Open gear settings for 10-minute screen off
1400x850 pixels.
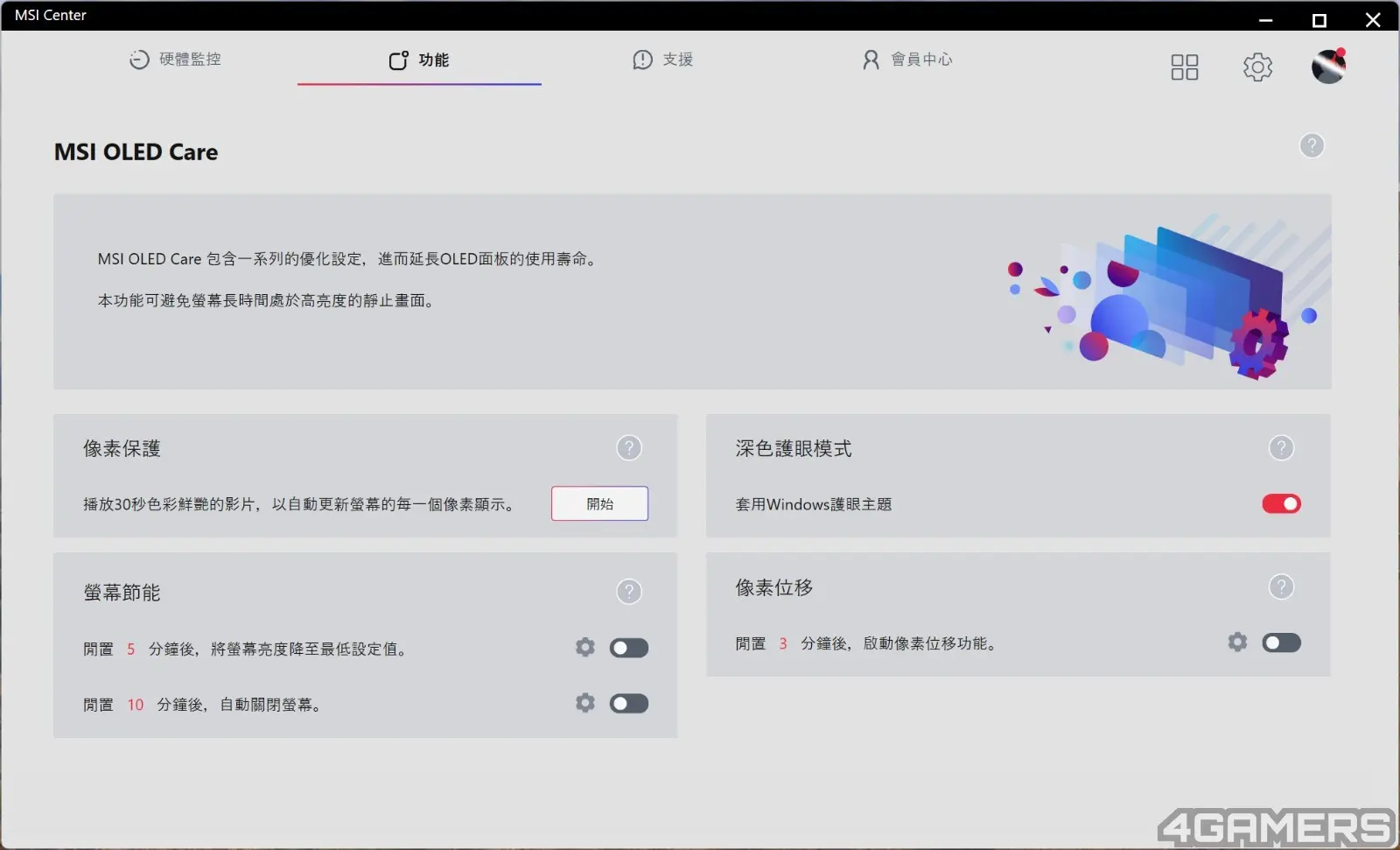[585, 703]
